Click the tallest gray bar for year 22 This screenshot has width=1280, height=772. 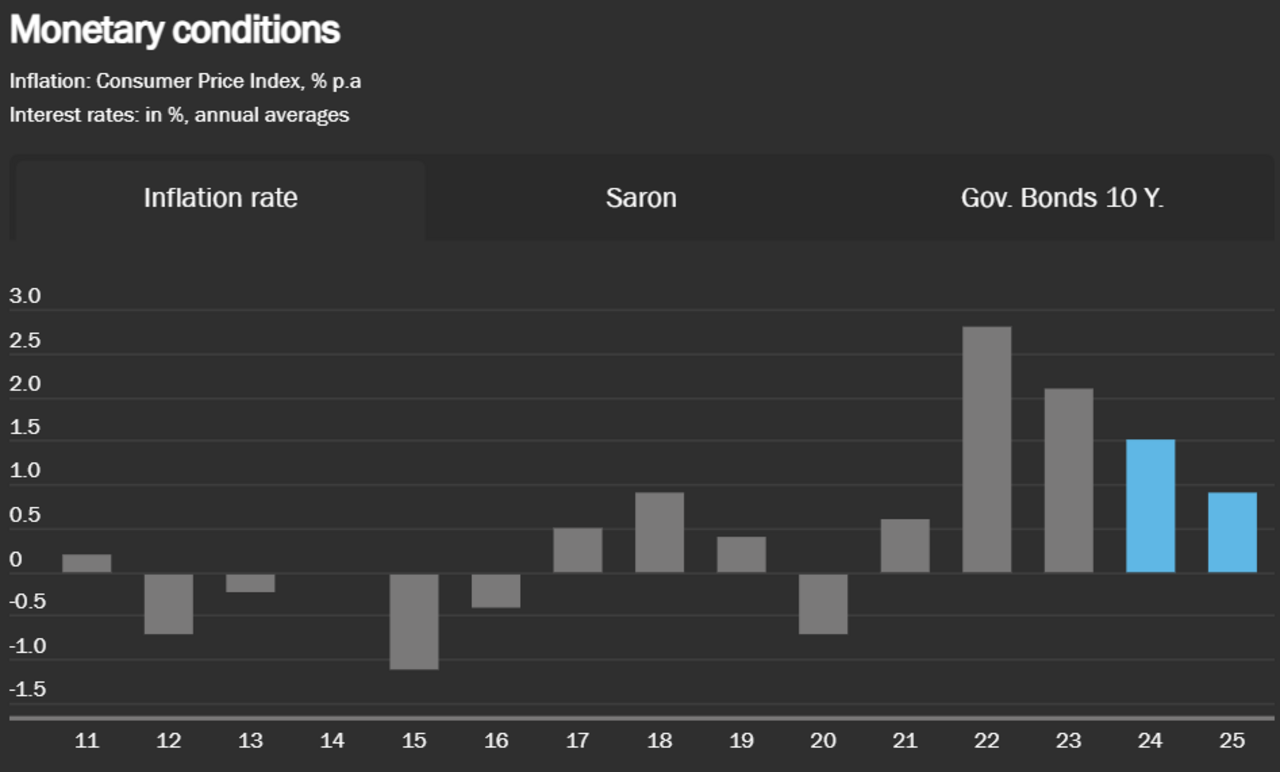987,450
